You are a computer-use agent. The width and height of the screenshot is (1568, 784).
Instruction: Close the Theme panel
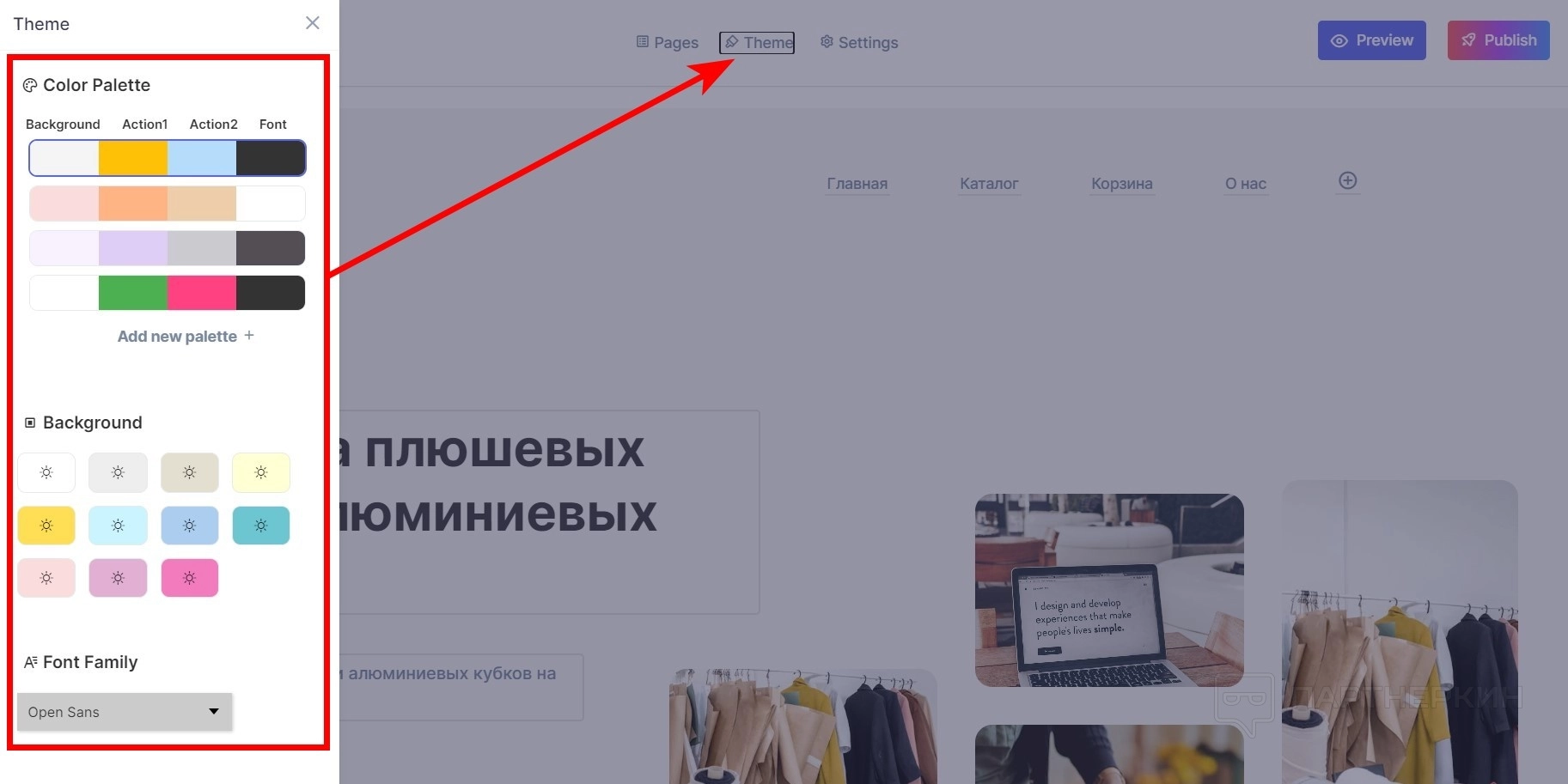tap(313, 23)
